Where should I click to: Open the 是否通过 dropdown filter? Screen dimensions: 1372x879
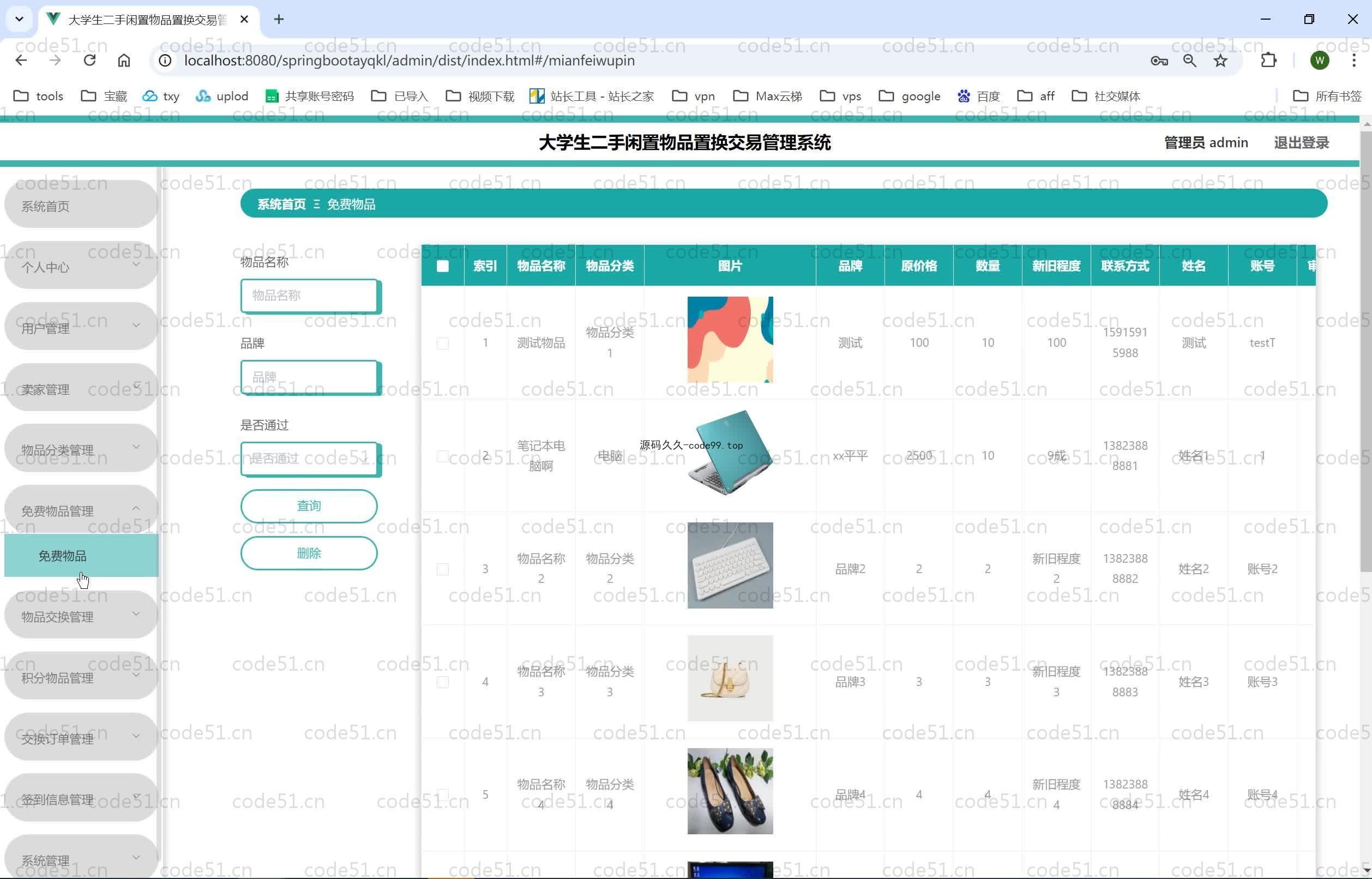pos(310,459)
